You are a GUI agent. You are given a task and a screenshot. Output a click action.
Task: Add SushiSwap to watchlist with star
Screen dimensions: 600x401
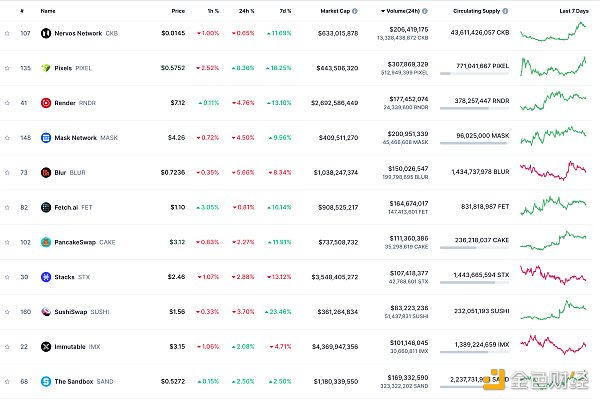pos(7,311)
